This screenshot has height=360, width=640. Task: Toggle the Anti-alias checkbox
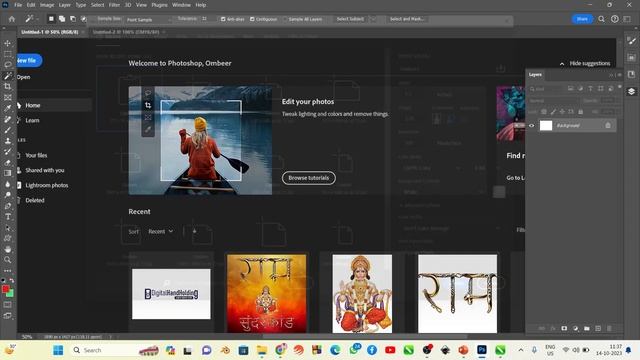[x=223, y=19]
